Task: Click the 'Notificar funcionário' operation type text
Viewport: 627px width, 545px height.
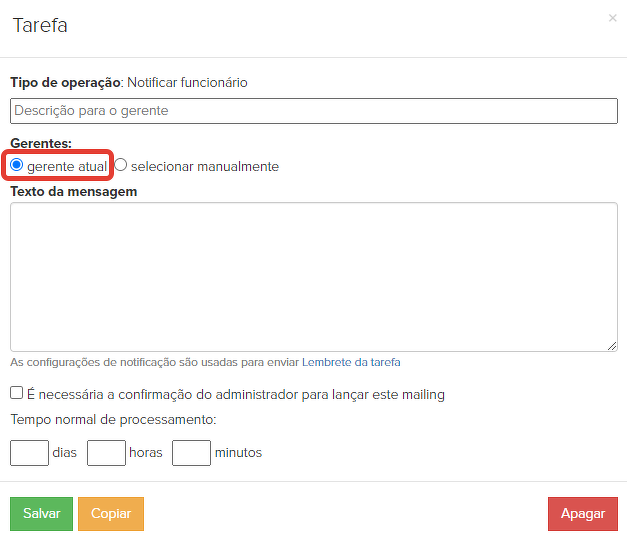Action: [187, 82]
